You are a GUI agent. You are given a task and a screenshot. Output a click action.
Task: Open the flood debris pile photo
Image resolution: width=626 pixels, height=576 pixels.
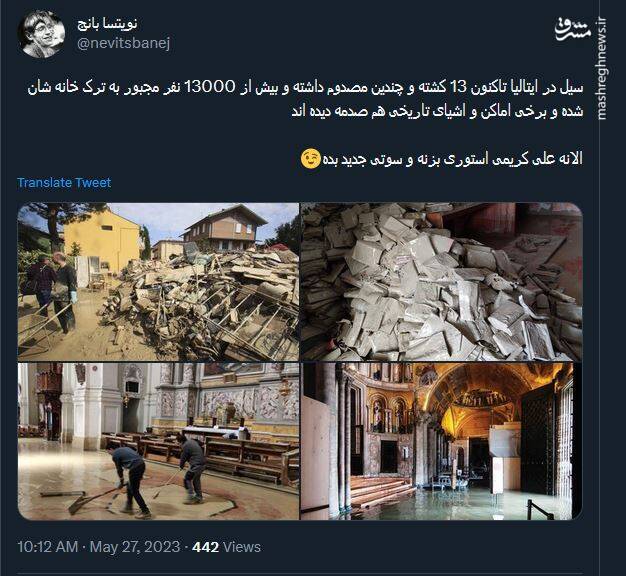[158, 281]
